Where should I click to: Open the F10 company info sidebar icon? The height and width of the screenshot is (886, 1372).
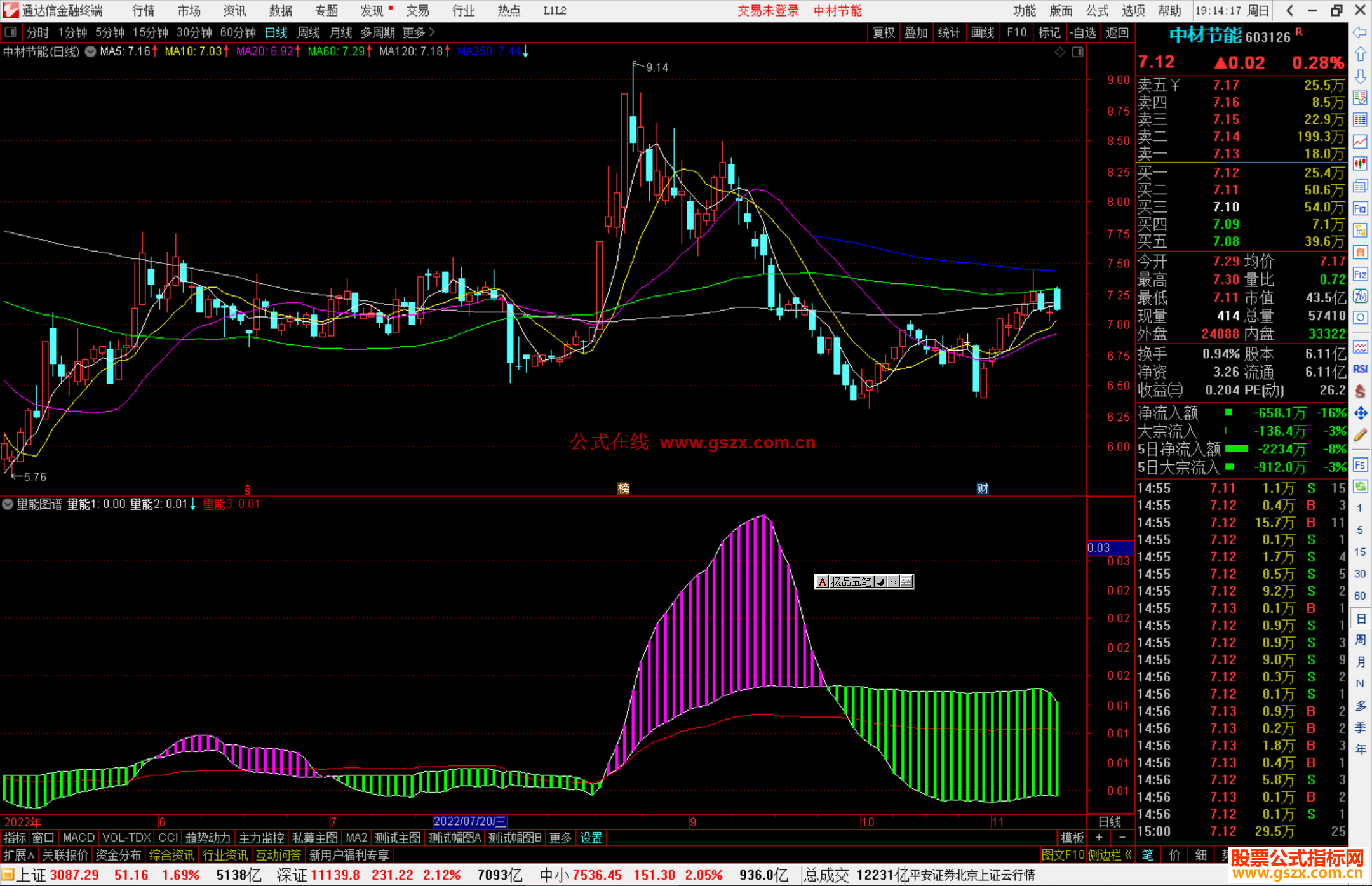(x=1360, y=208)
